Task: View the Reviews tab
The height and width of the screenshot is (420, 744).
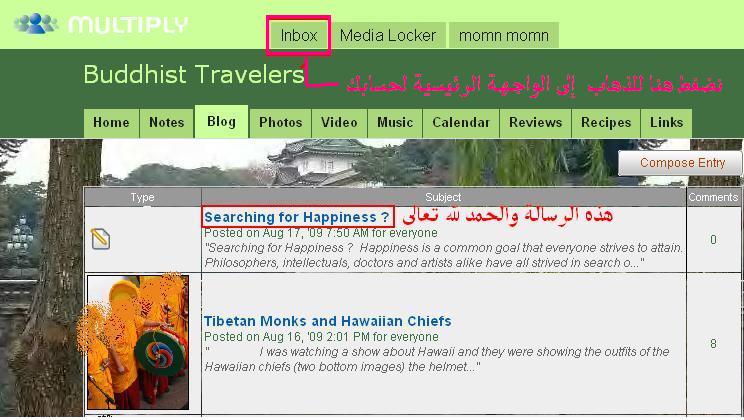Action: click(x=535, y=123)
